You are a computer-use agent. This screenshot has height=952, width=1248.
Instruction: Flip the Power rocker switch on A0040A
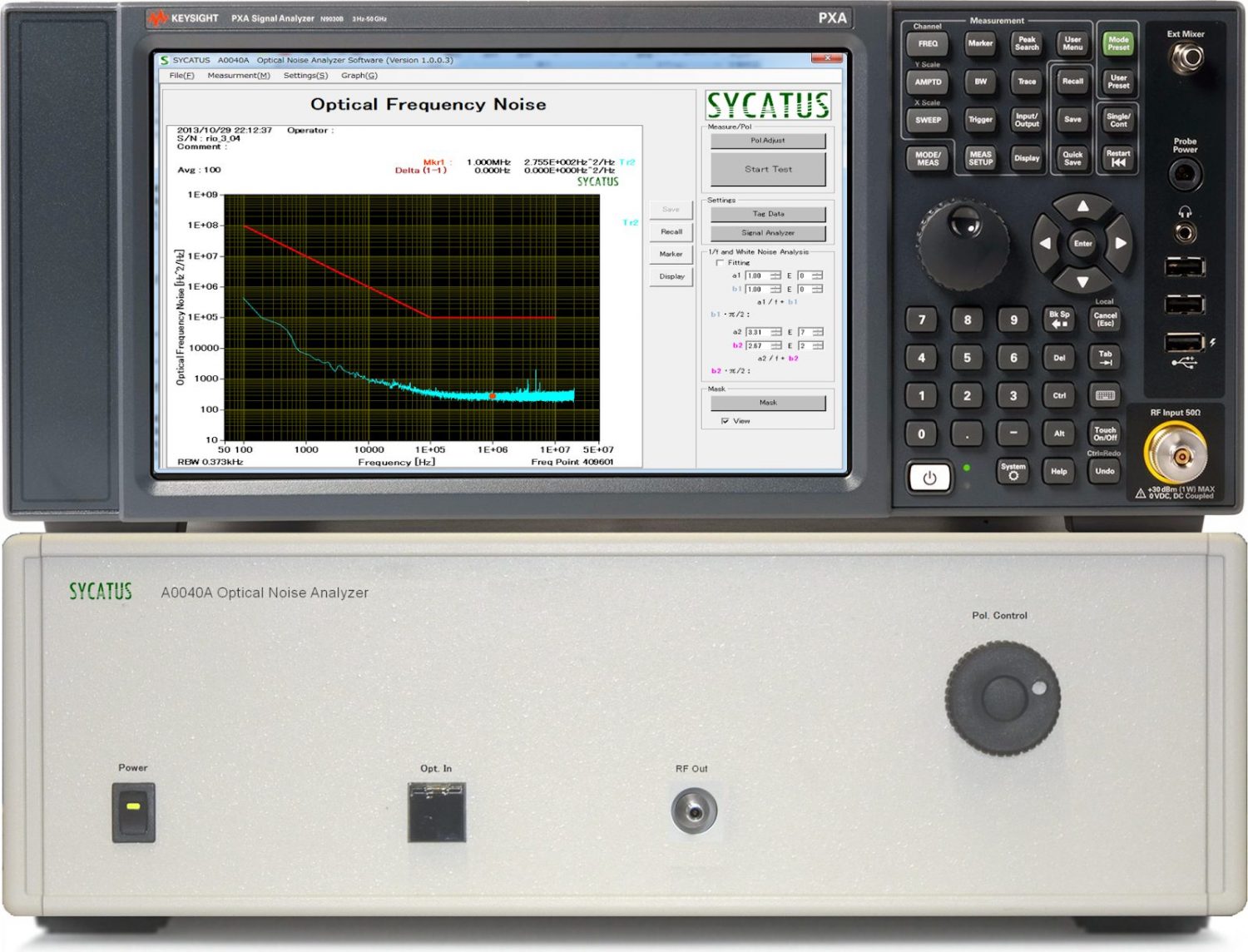[133, 811]
